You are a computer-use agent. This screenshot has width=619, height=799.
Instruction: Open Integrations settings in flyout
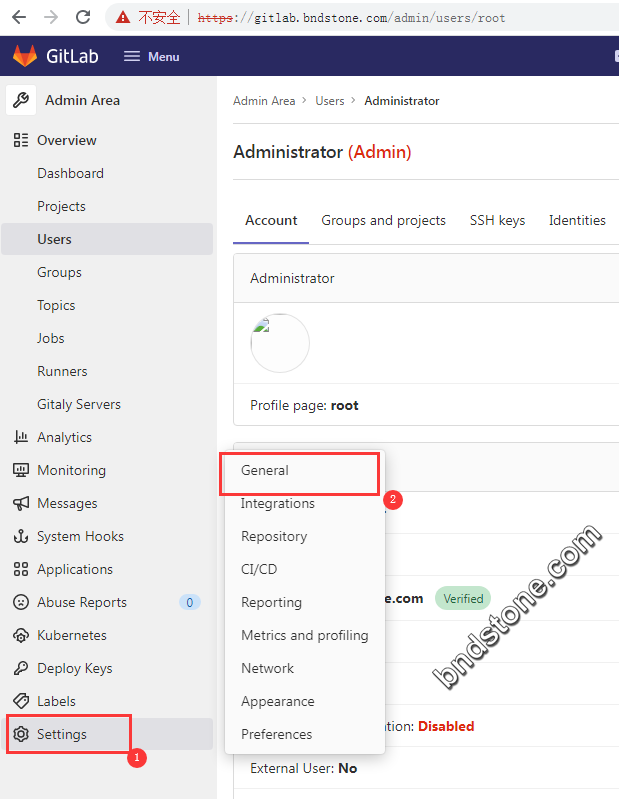click(305, 503)
